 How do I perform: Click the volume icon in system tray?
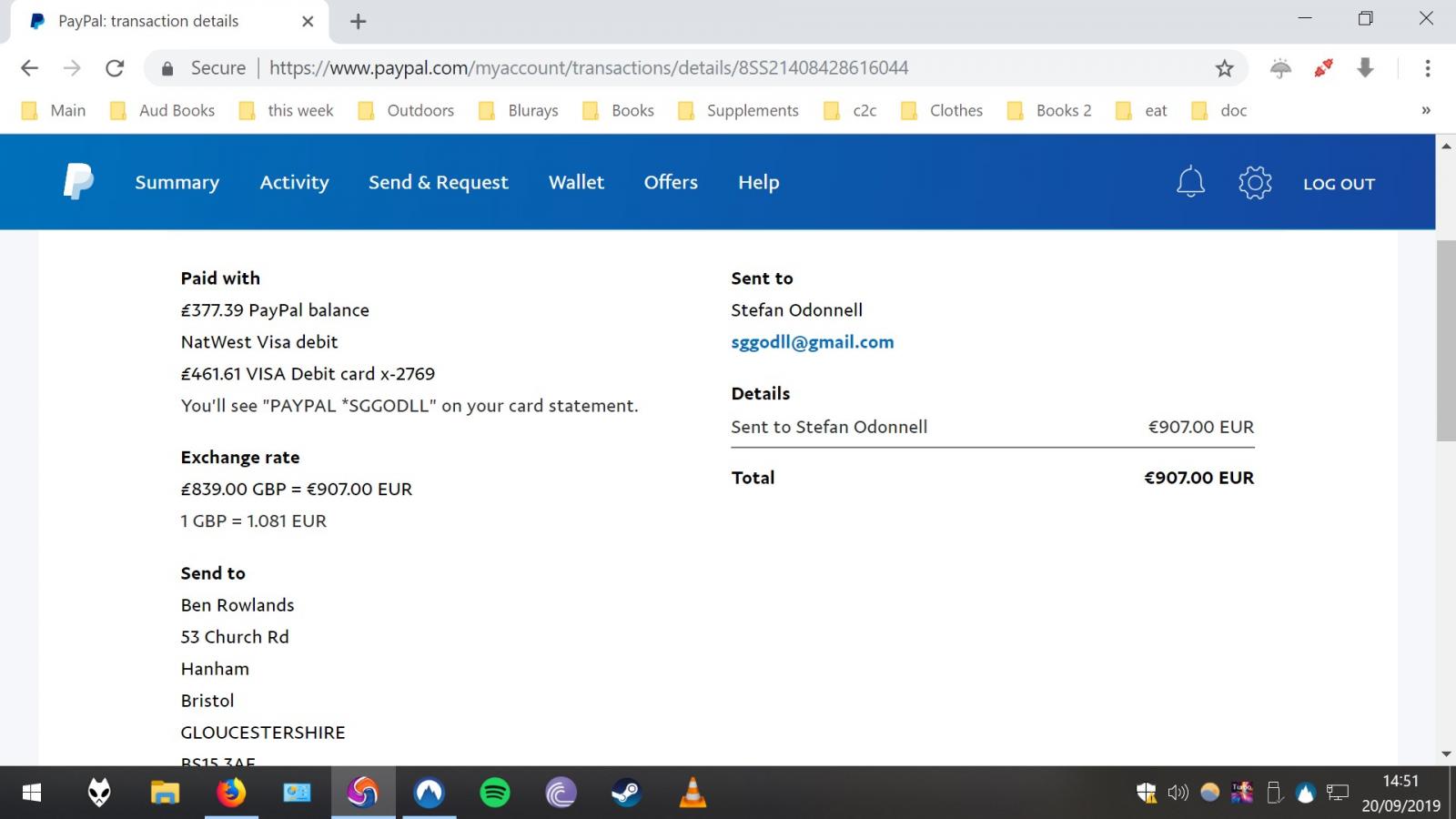1178,793
